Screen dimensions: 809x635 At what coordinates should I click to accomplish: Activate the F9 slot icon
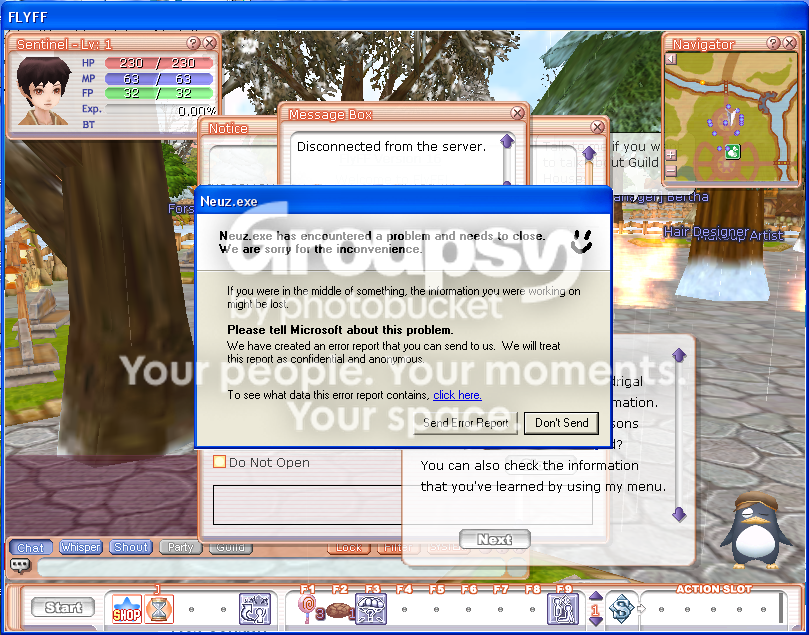(562, 609)
